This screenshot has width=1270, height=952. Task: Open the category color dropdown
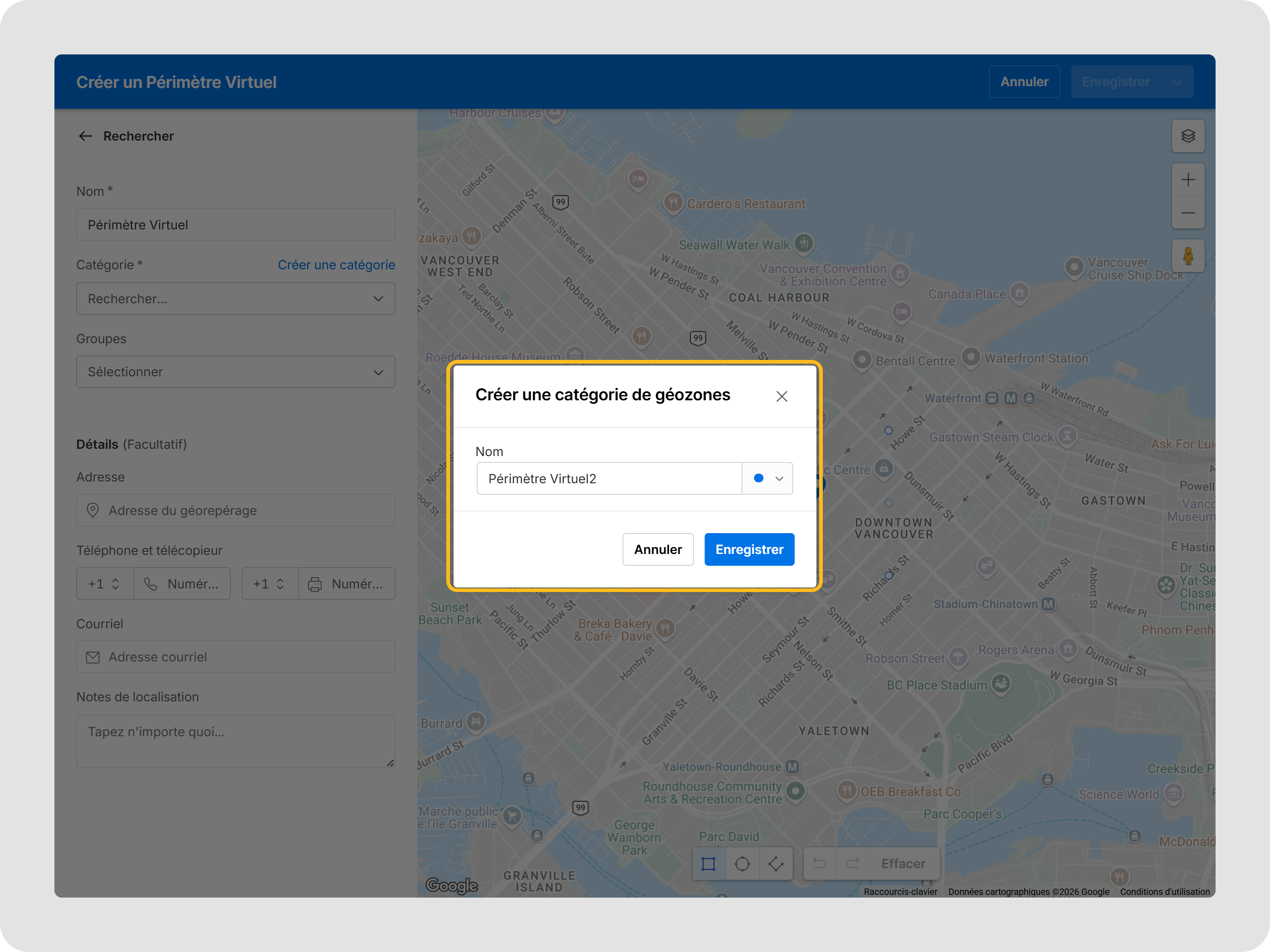pyautogui.click(x=767, y=479)
